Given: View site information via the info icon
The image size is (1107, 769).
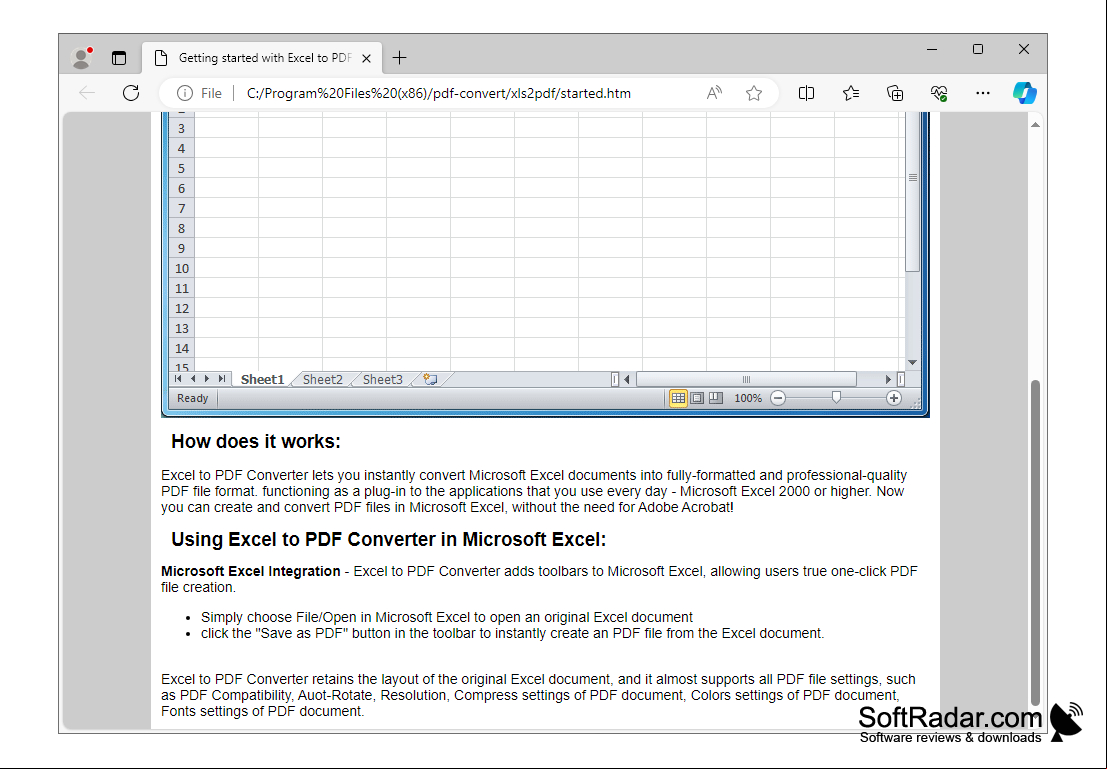Looking at the screenshot, I should tap(185, 93).
